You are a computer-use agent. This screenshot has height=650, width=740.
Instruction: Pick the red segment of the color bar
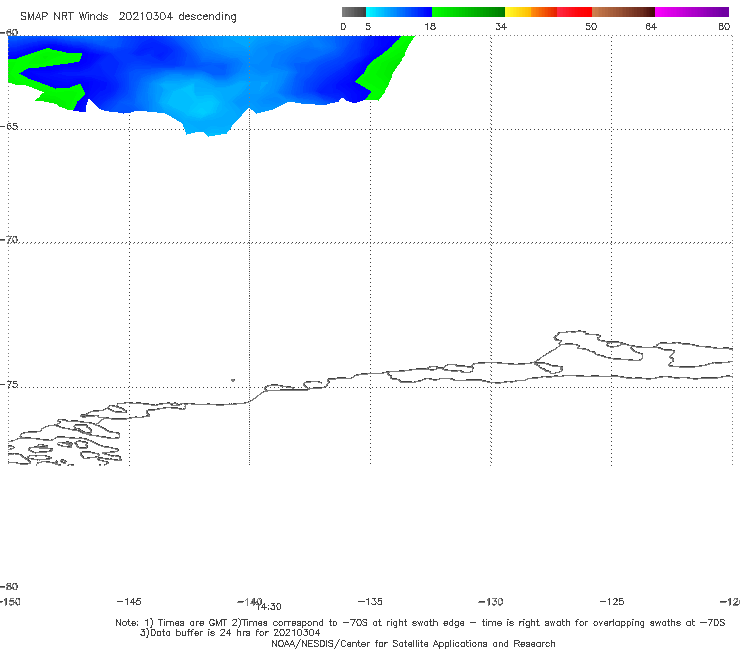coord(574,12)
